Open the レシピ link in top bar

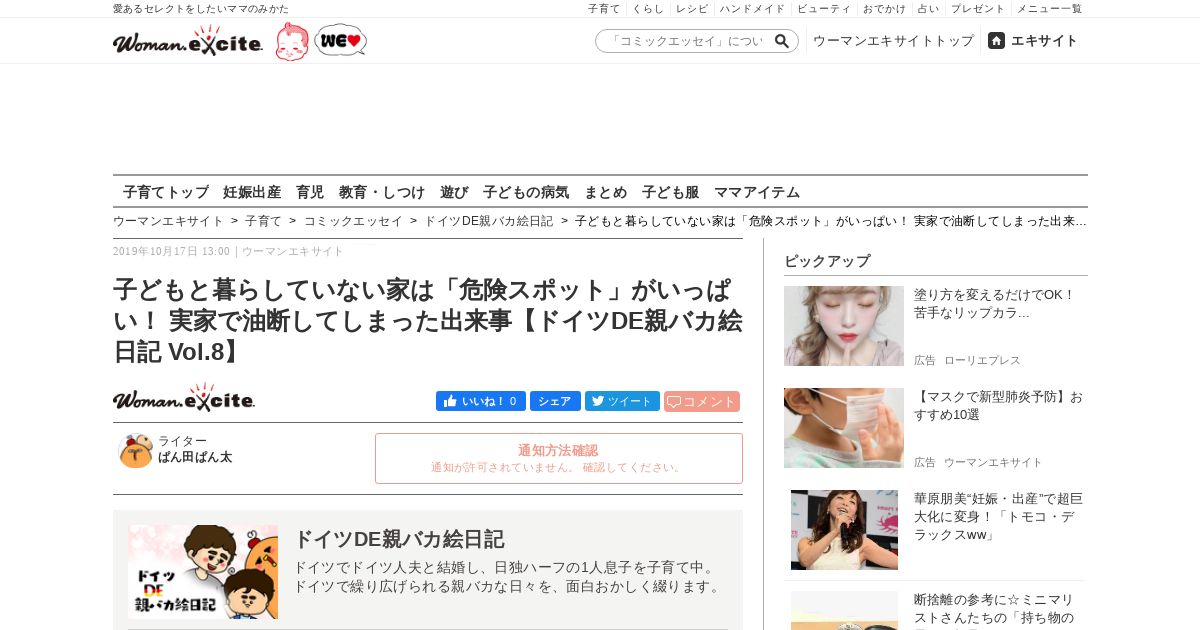(x=692, y=8)
